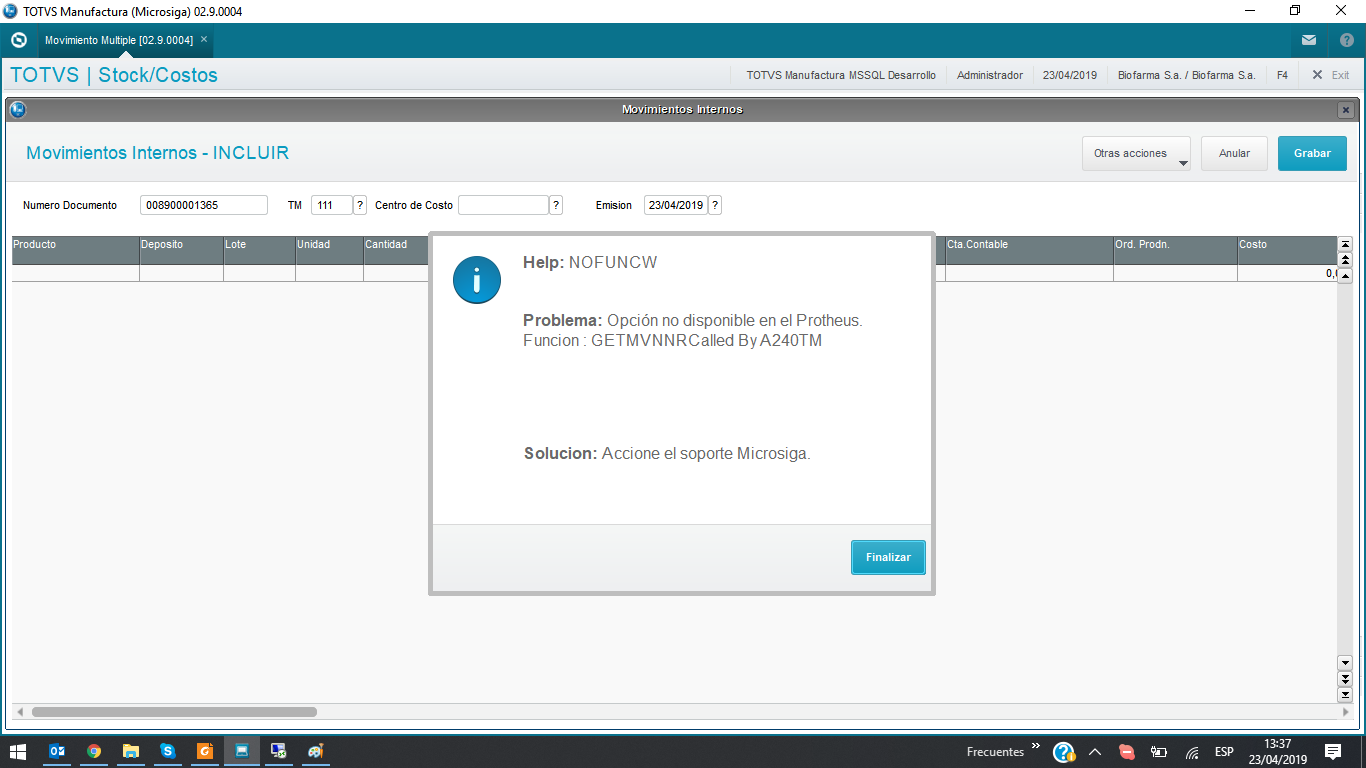Check the battery status tray icon
Image resolution: width=1366 pixels, height=768 pixels.
pos(1160,752)
